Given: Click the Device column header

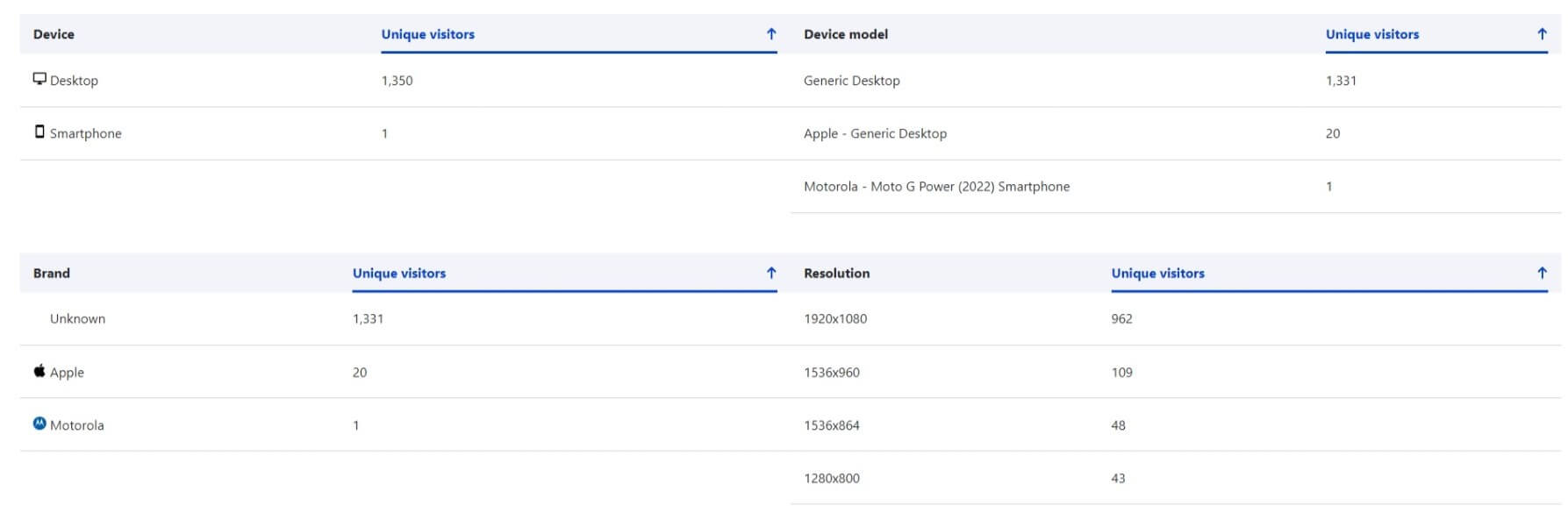Looking at the screenshot, I should tap(54, 34).
